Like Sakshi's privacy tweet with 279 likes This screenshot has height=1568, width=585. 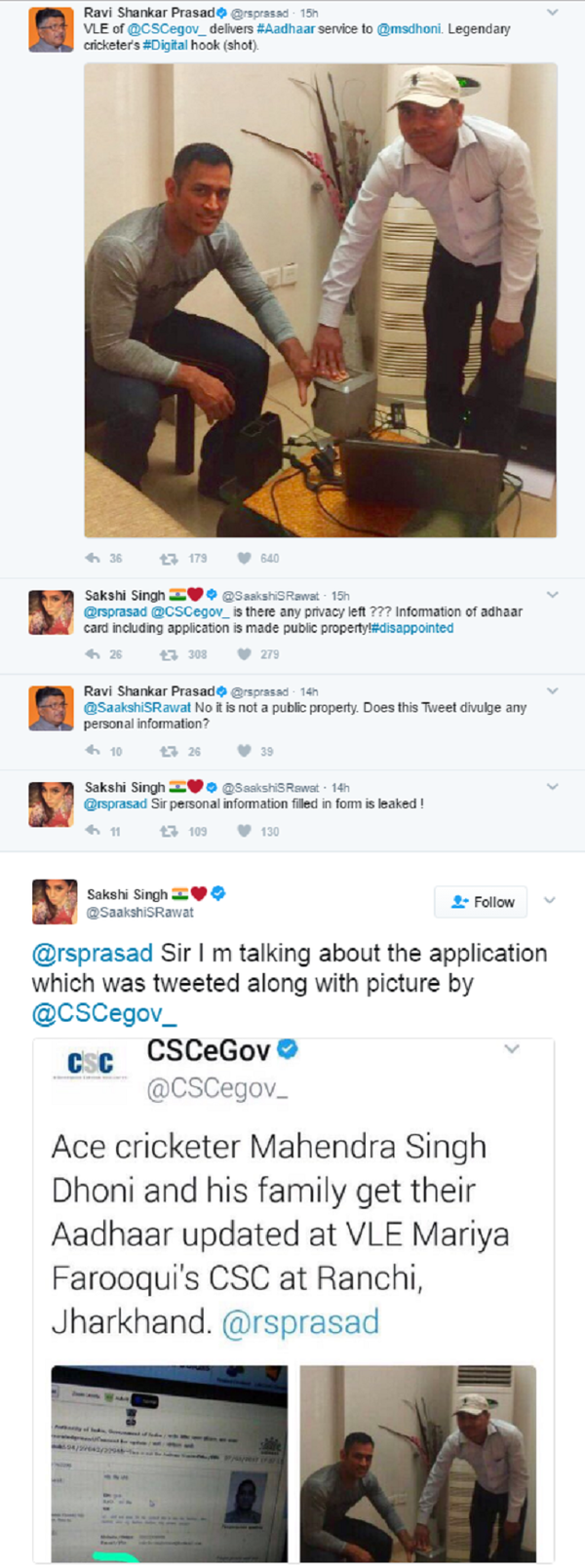pyautogui.click(x=245, y=654)
